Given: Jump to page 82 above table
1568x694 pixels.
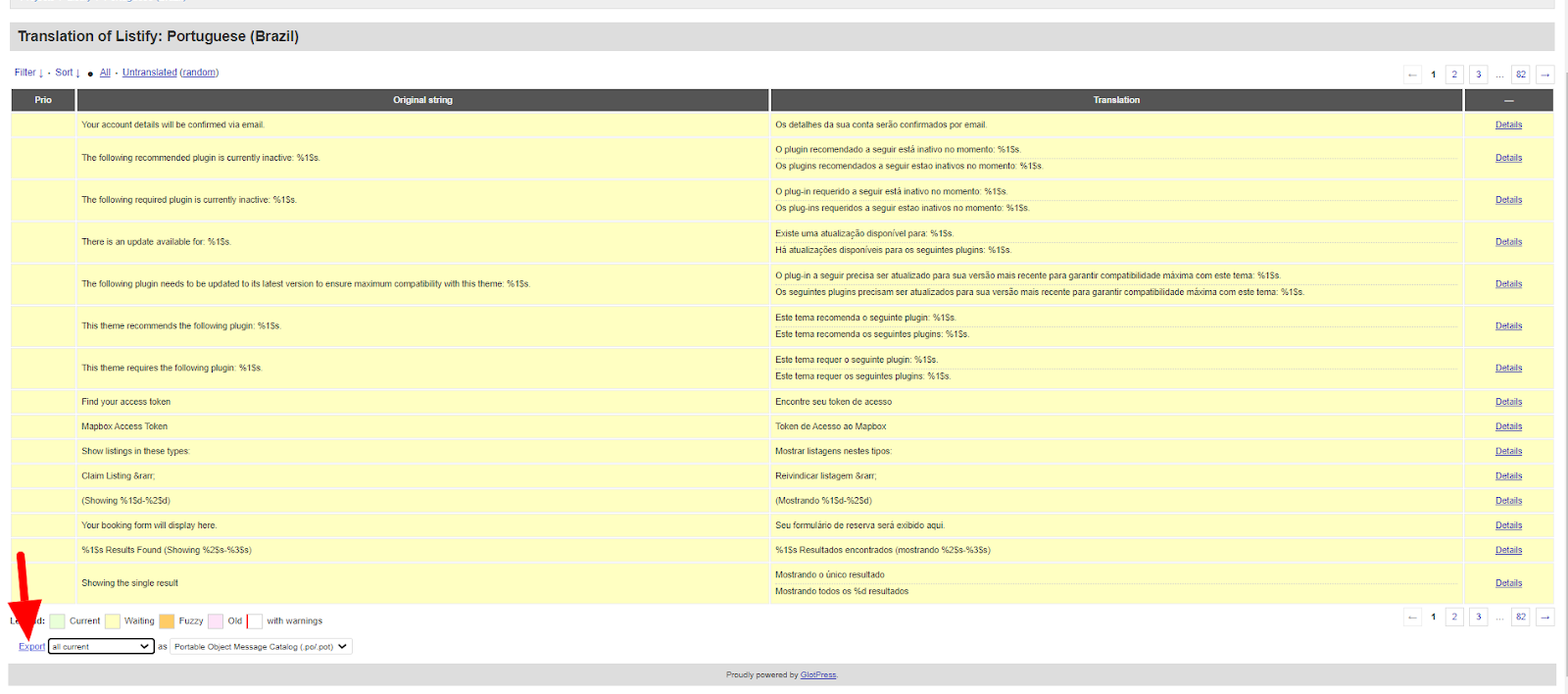Looking at the screenshot, I should [1521, 74].
